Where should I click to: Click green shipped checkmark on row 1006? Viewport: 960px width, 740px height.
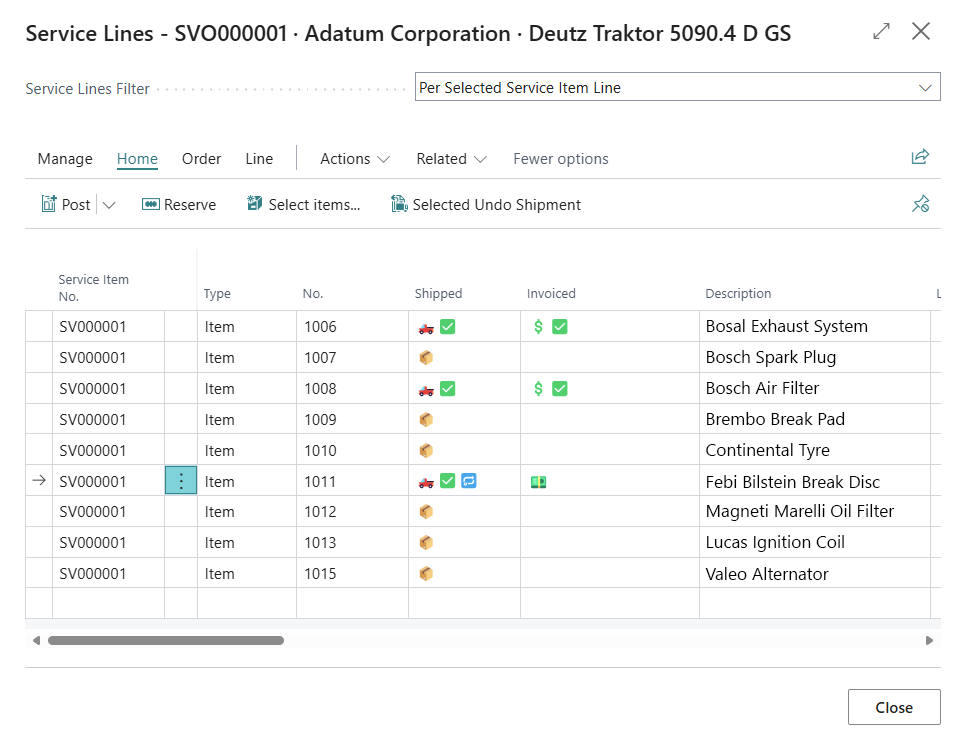[x=448, y=326]
